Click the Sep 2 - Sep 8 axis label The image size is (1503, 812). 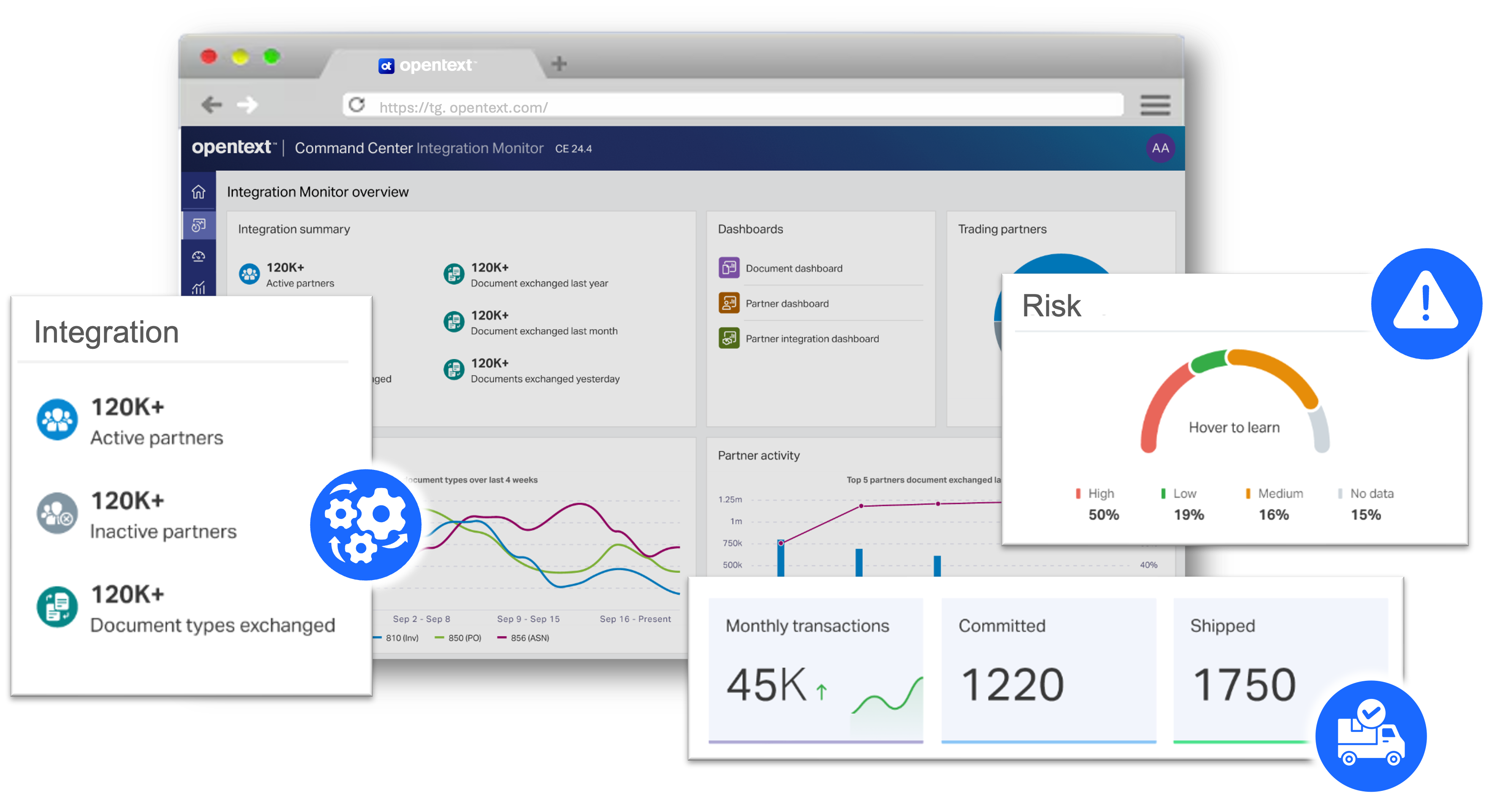tap(421, 618)
